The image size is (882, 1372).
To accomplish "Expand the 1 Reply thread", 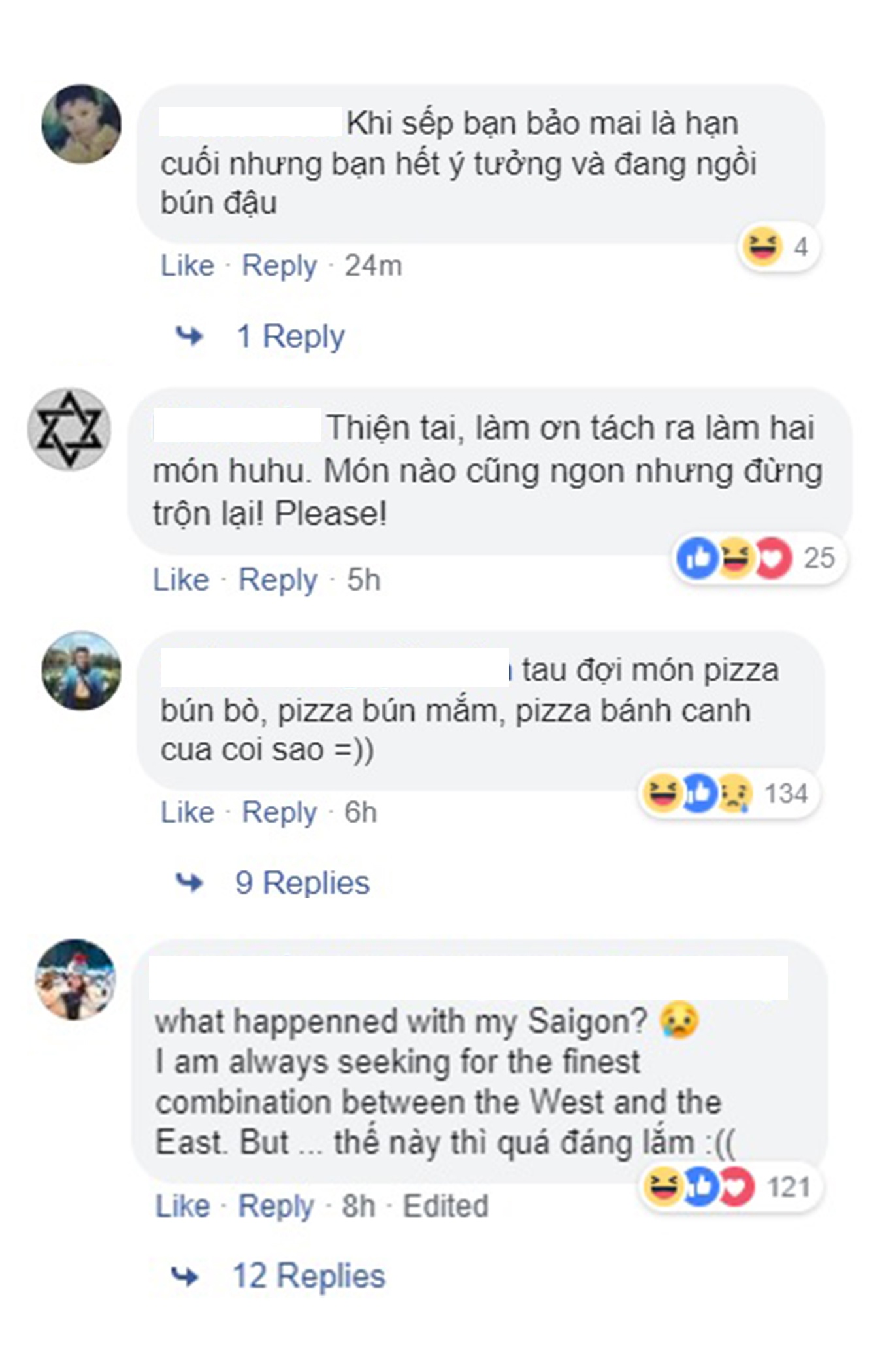I will point(290,336).
